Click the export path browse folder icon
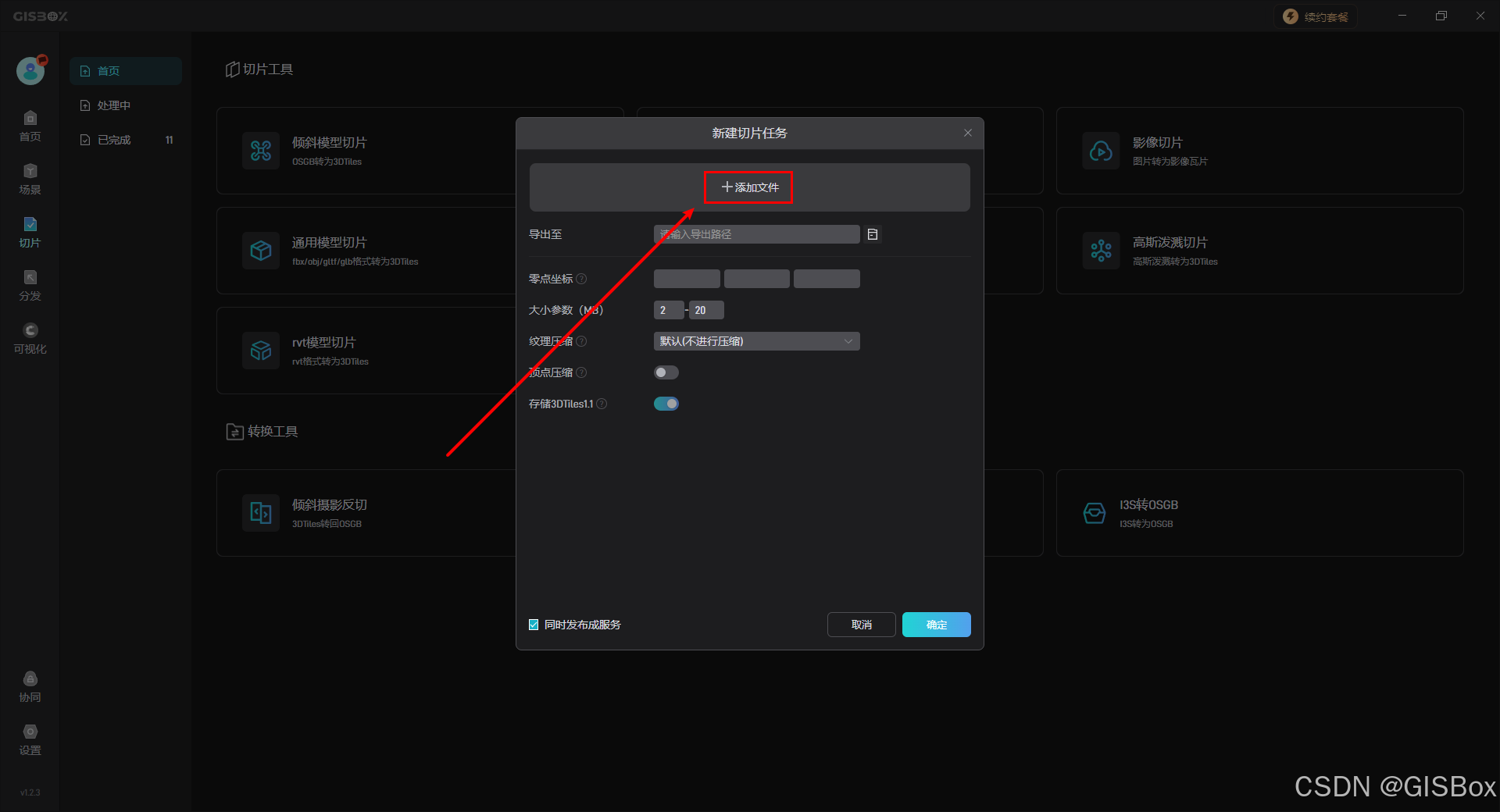 pyautogui.click(x=873, y=234)
